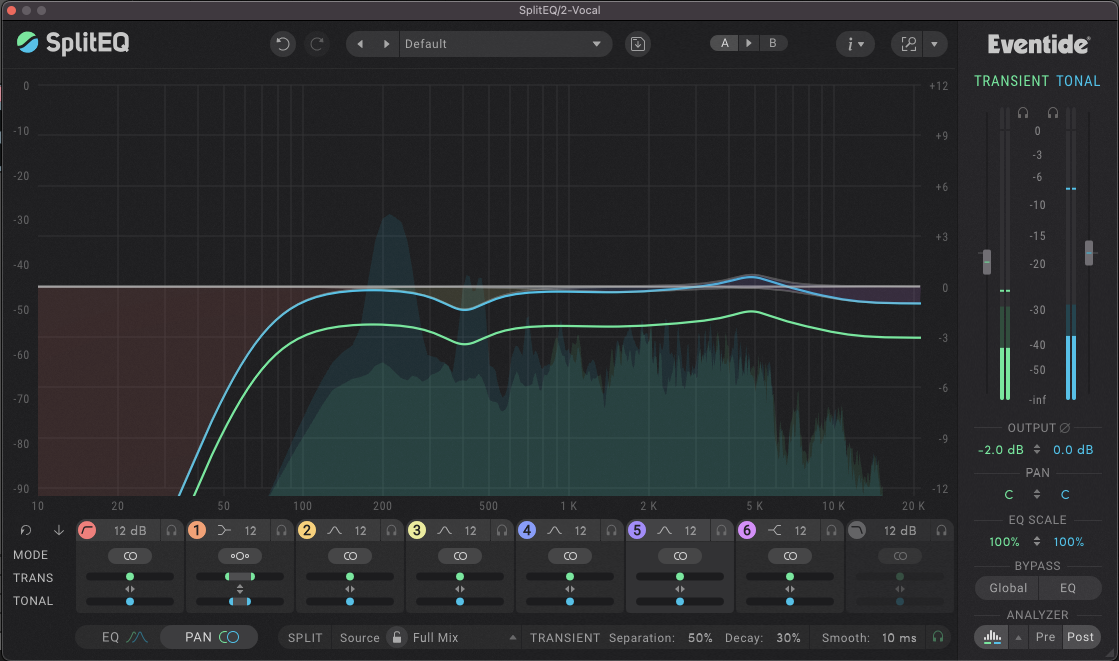Screen dimensions: 1119x661
Task: Click the EQ scale link stepper arrows
Action: click(1037, 542)
